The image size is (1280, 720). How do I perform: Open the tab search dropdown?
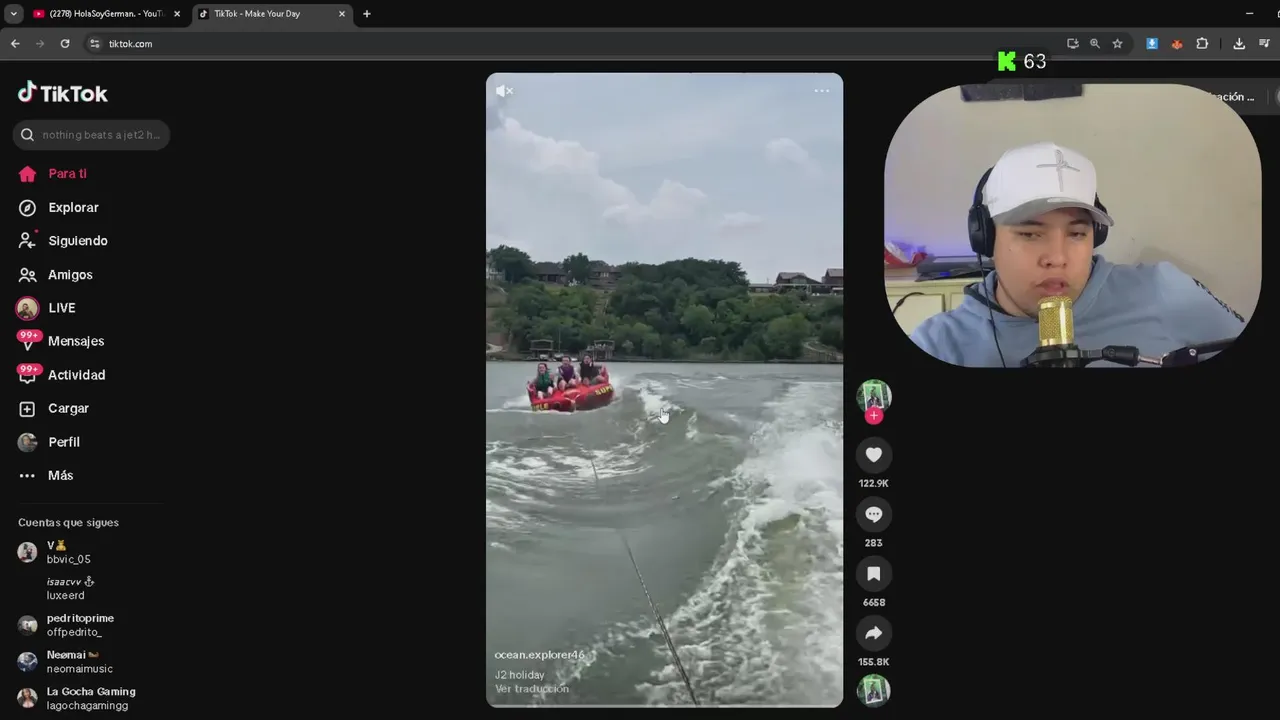pos(13,14)
